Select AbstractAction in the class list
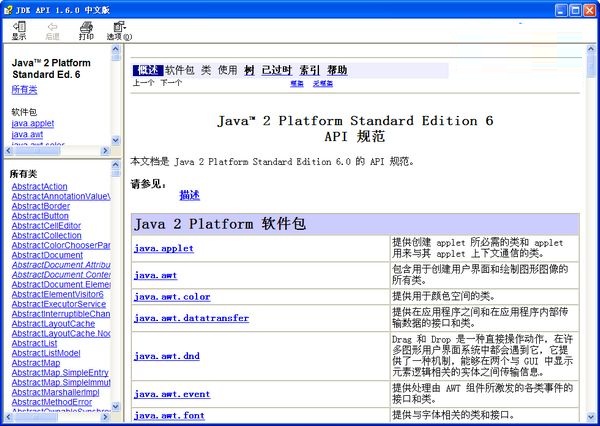Image resolution: width=600 pixels, height=426 pixels. click(39, 186)
